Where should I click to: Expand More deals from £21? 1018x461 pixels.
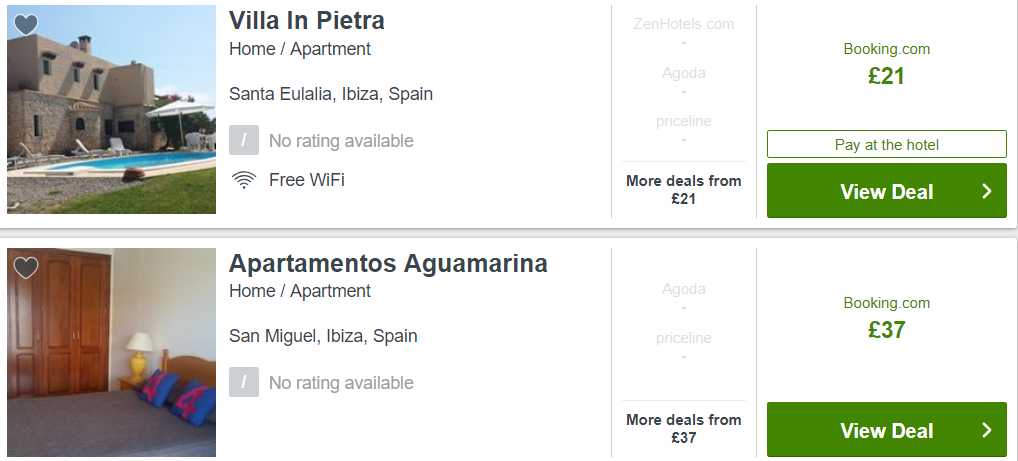tap(684, 190)
